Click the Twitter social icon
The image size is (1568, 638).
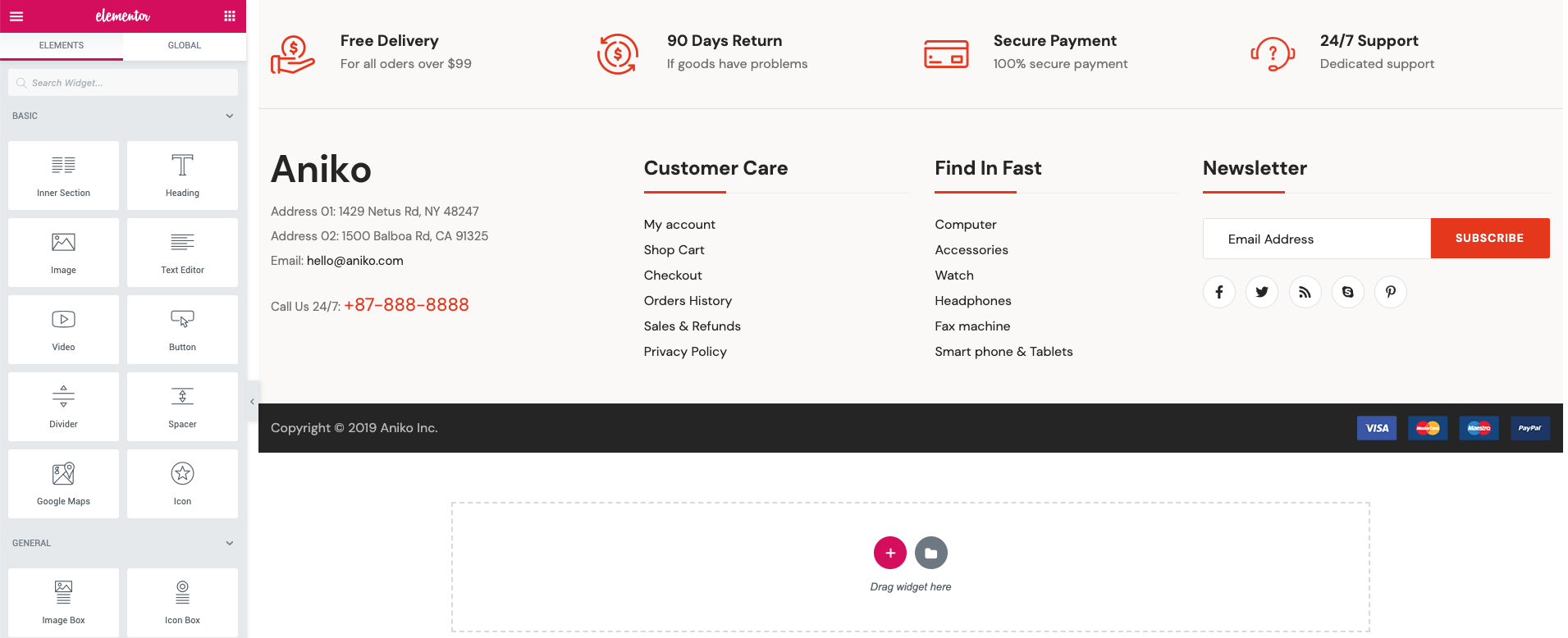pos(1262,292)
